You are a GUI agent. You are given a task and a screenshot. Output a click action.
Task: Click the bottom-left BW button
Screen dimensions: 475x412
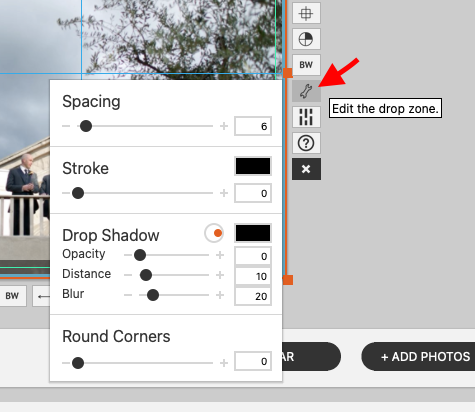12,296
